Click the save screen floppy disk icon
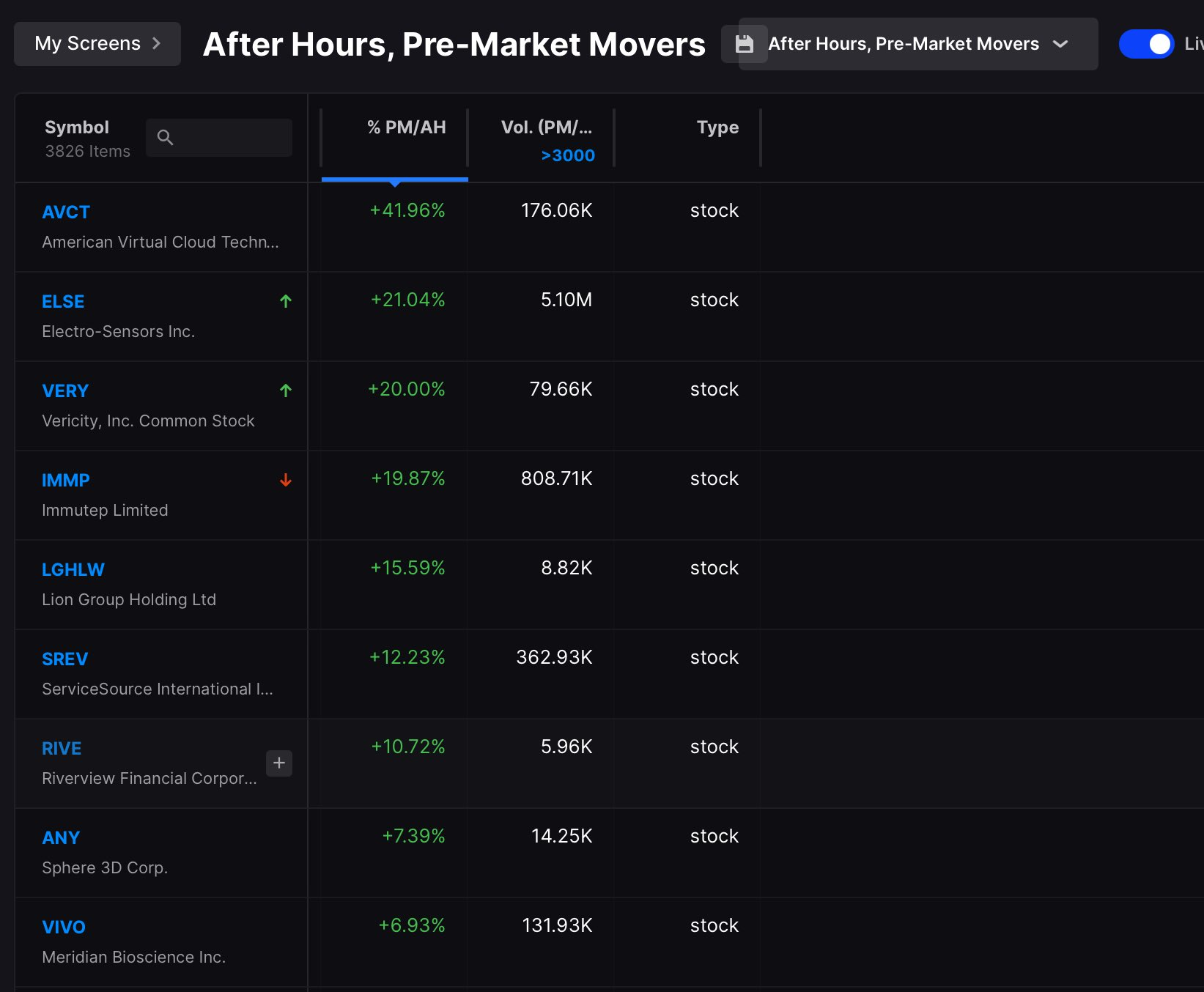 pyautogui.click(x=744, y=44)
